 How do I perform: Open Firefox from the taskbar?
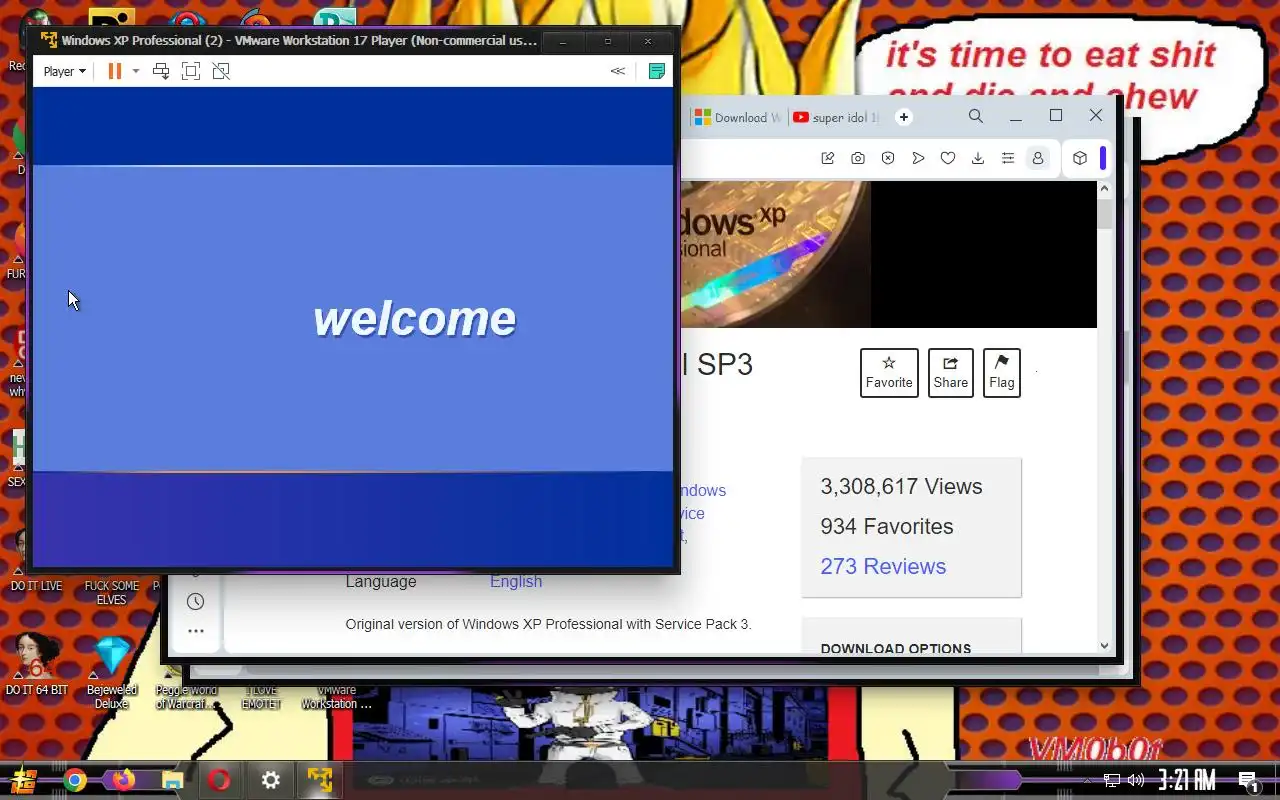123,780
